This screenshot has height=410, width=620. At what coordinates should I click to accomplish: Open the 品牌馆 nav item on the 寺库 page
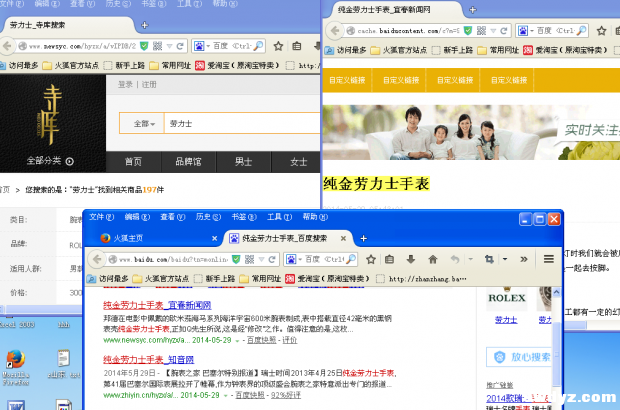[188, 162]
